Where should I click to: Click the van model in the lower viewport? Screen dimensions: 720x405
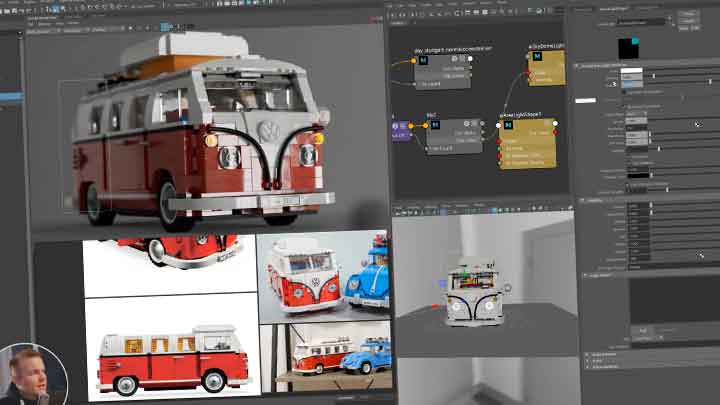pyautogui.click(x=474, y=293)
